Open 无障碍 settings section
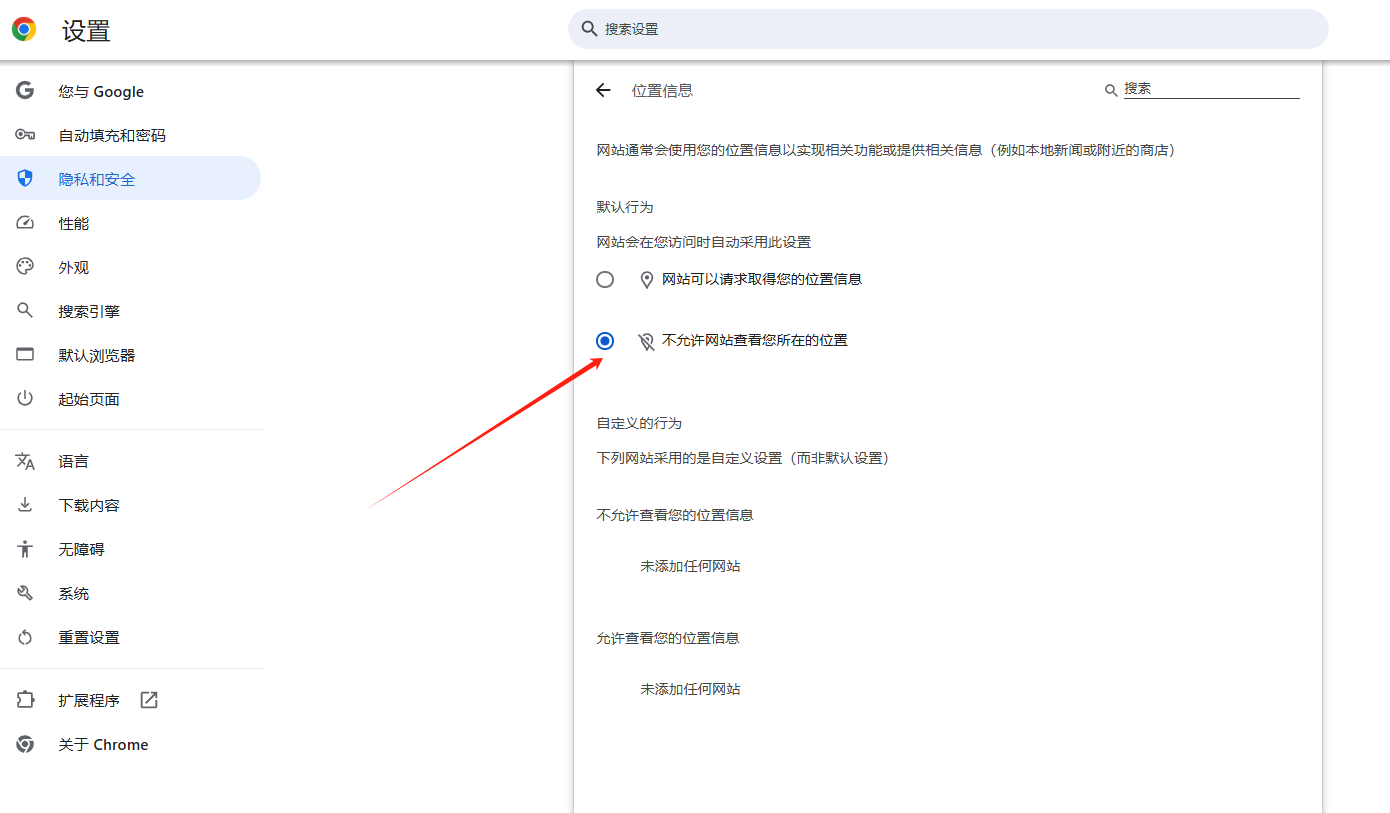 [130, 549]
